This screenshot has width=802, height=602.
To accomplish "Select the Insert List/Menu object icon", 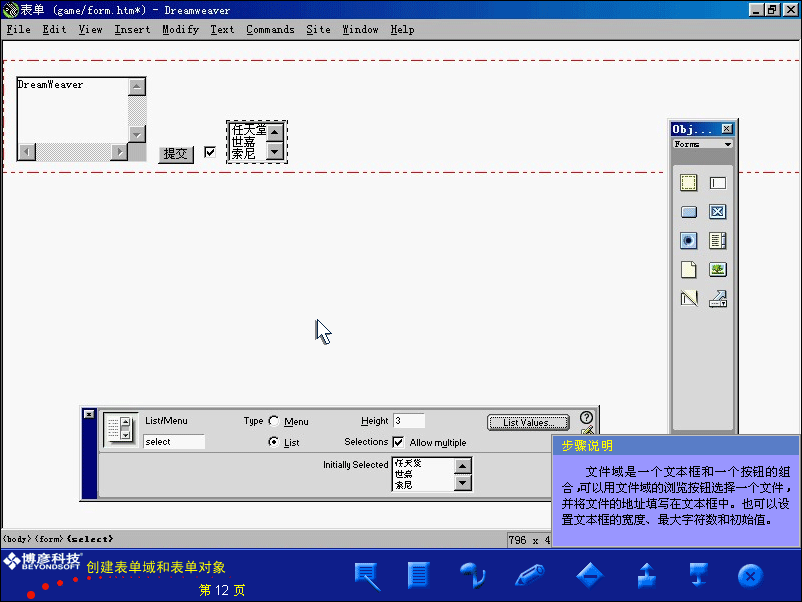I will coord(717,241).
